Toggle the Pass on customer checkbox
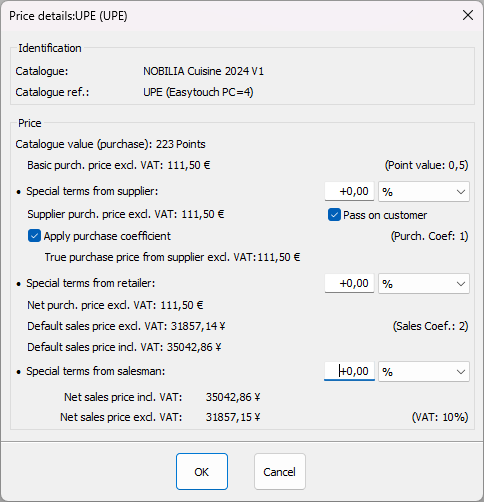 [x=334, y=215]
